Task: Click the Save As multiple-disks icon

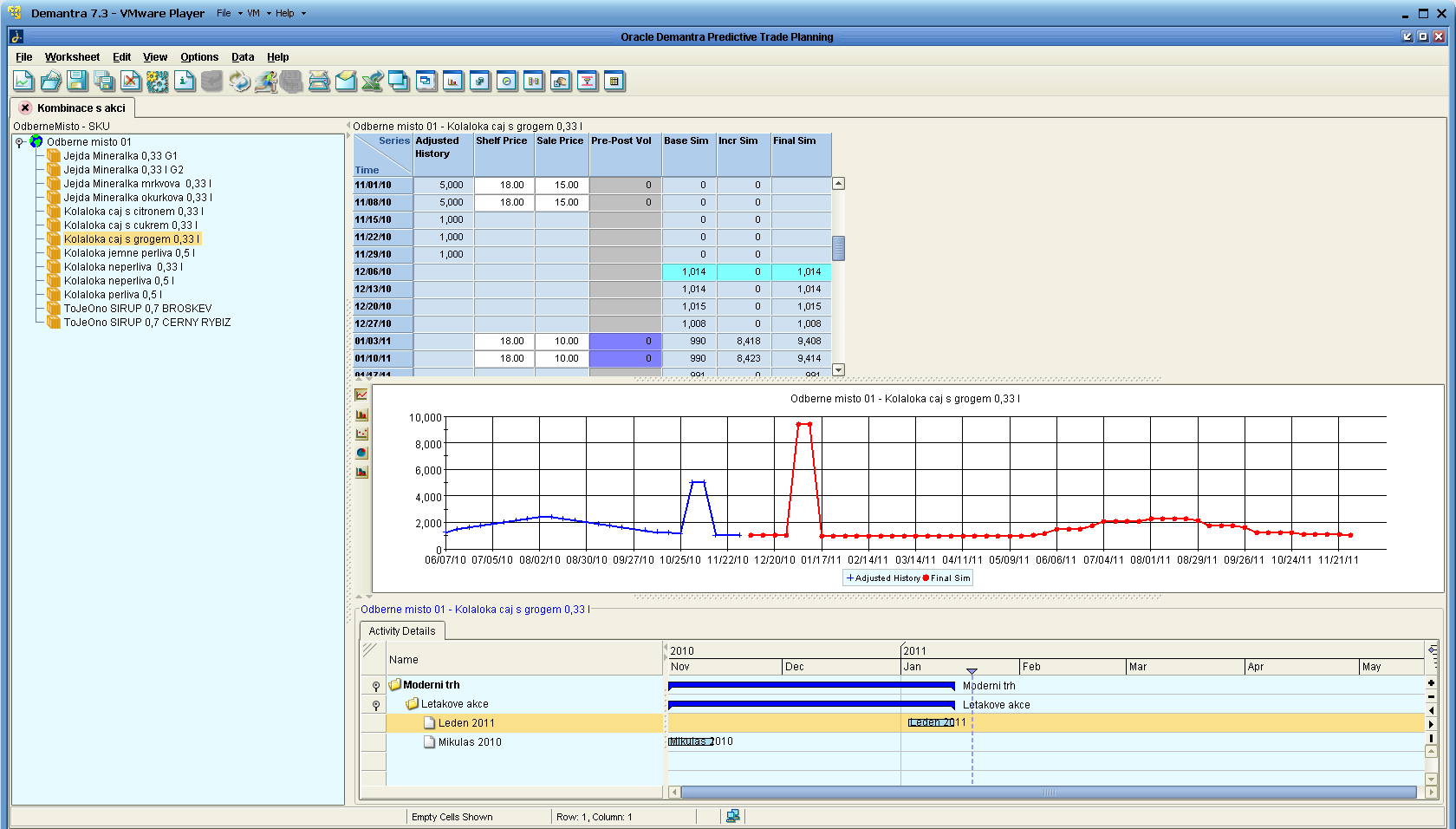Action: pos(104,82)
